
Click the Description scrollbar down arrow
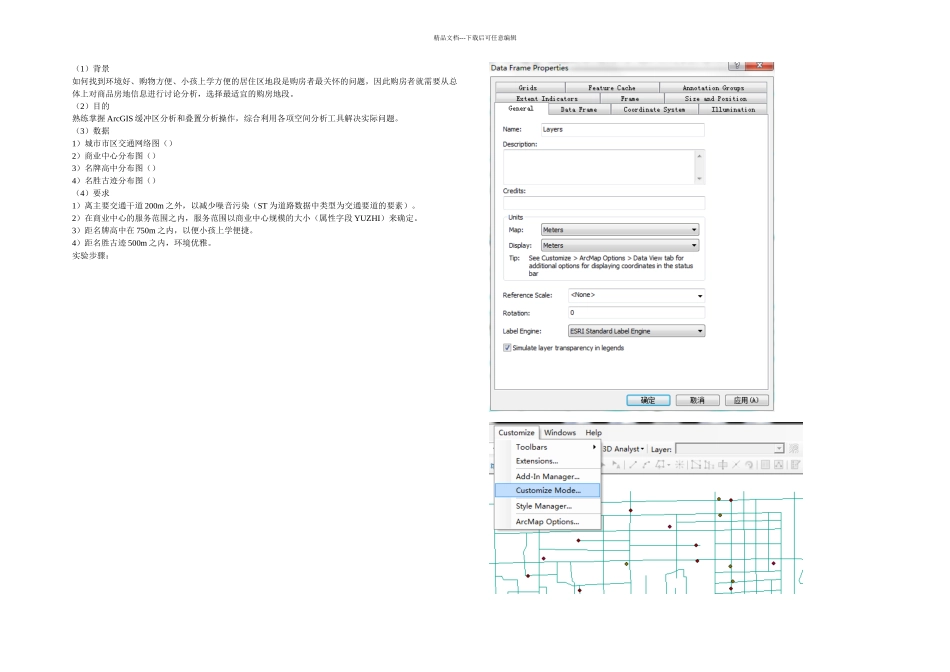700,179
